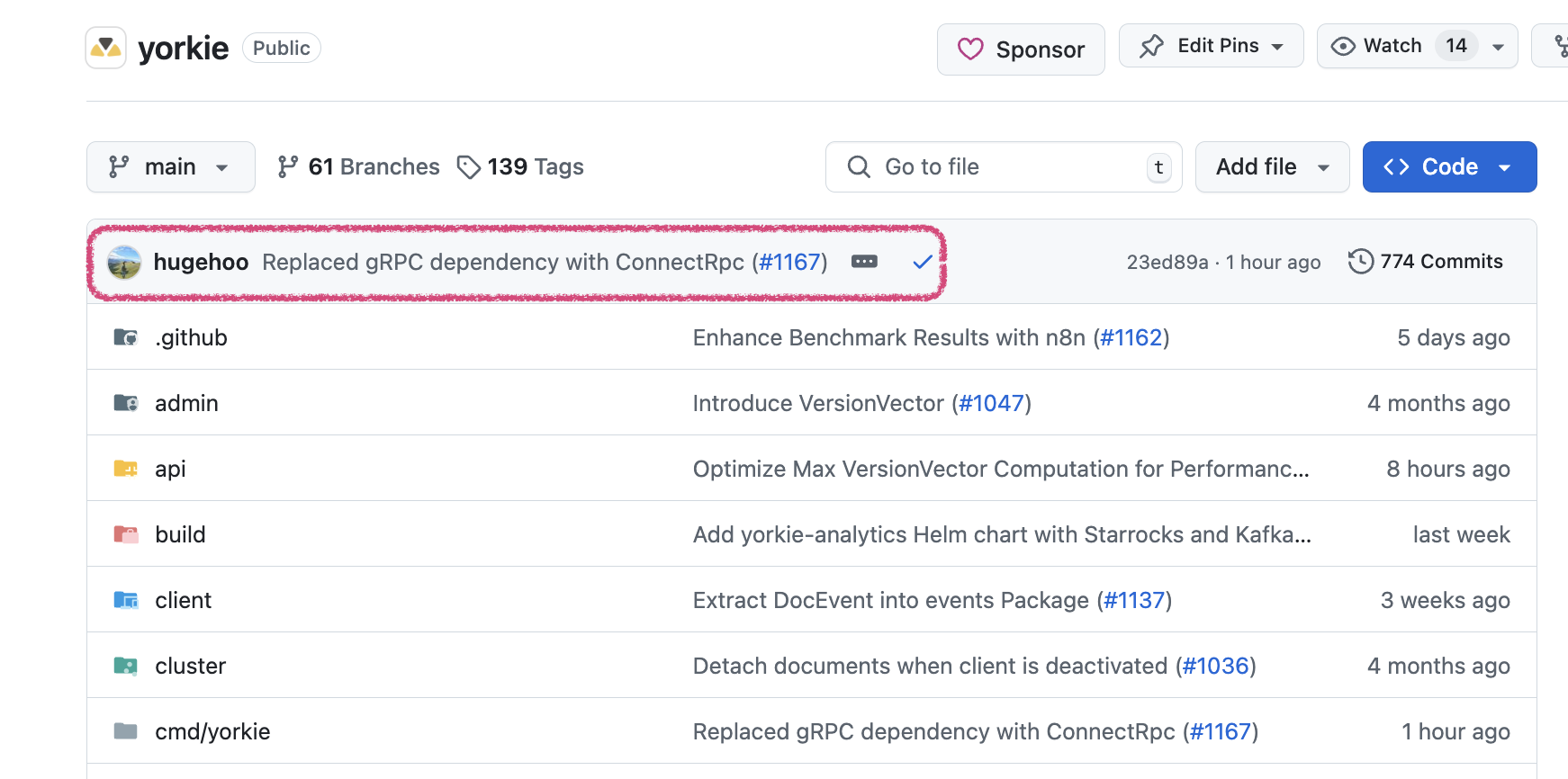This screenshot has height=779, width=1568.
Task: Click the build folder icon
Action: 126,534
